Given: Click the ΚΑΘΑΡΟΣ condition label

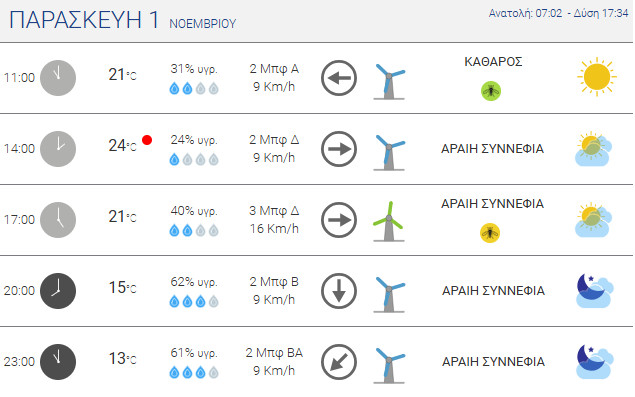Looking at the screenshot, I should pyautogui.click(x=493, y=62).
